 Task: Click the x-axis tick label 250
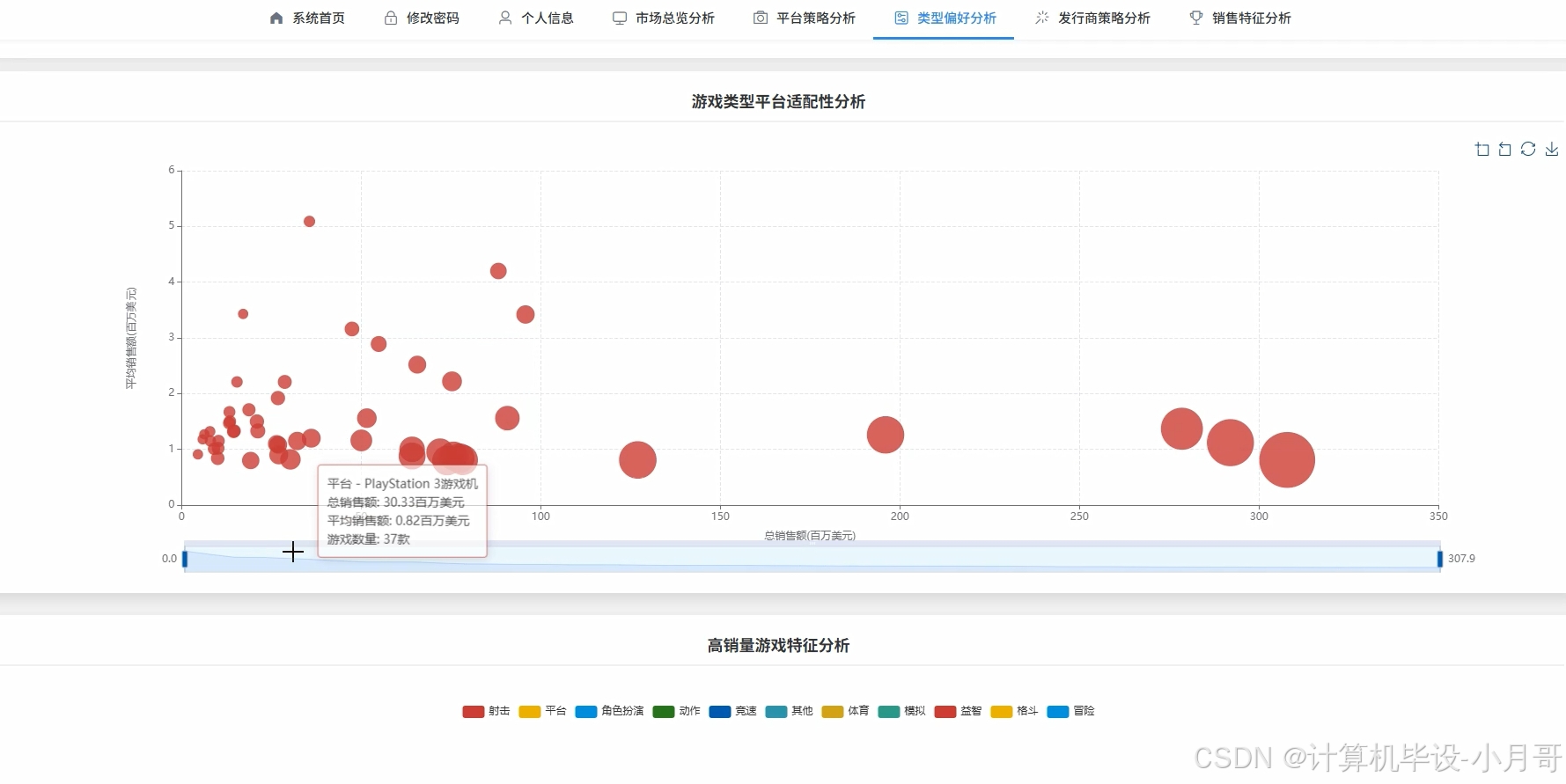click(1079, 517)
